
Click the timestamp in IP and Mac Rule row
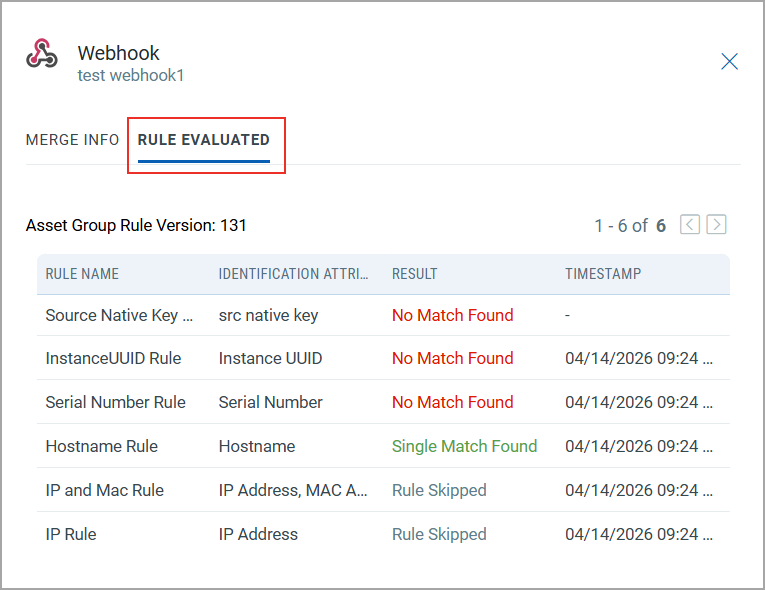[639, 490]
